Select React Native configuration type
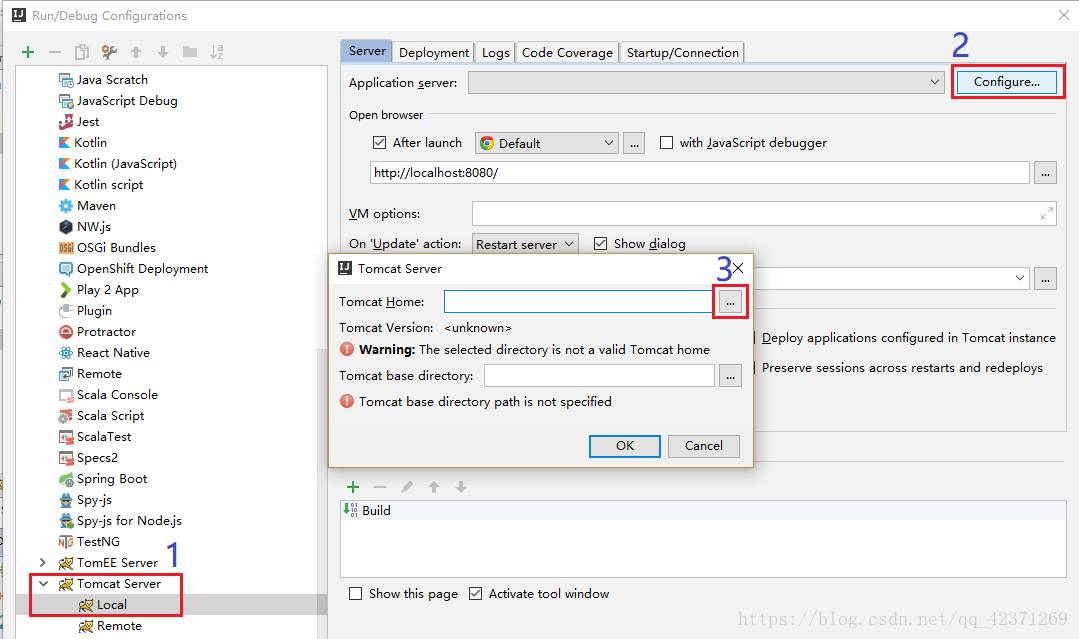Image resolution: width=1079 pixels, height=639 pixels. click(x=104, y=353)
